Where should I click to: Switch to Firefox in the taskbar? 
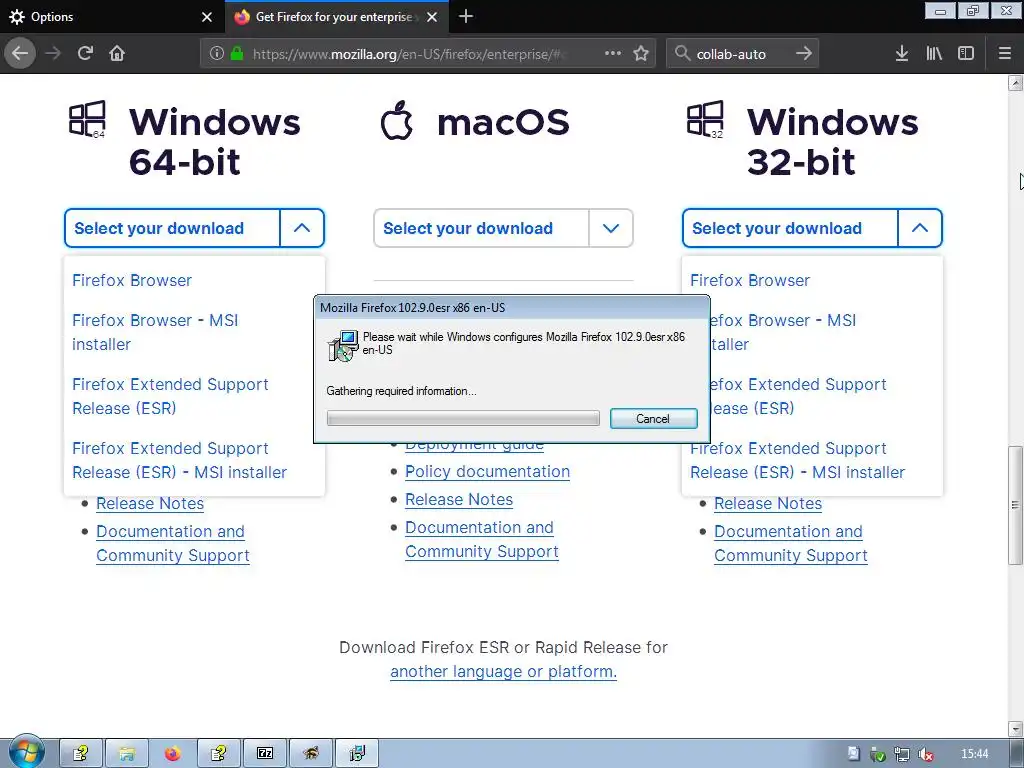[x=172, y=754]
